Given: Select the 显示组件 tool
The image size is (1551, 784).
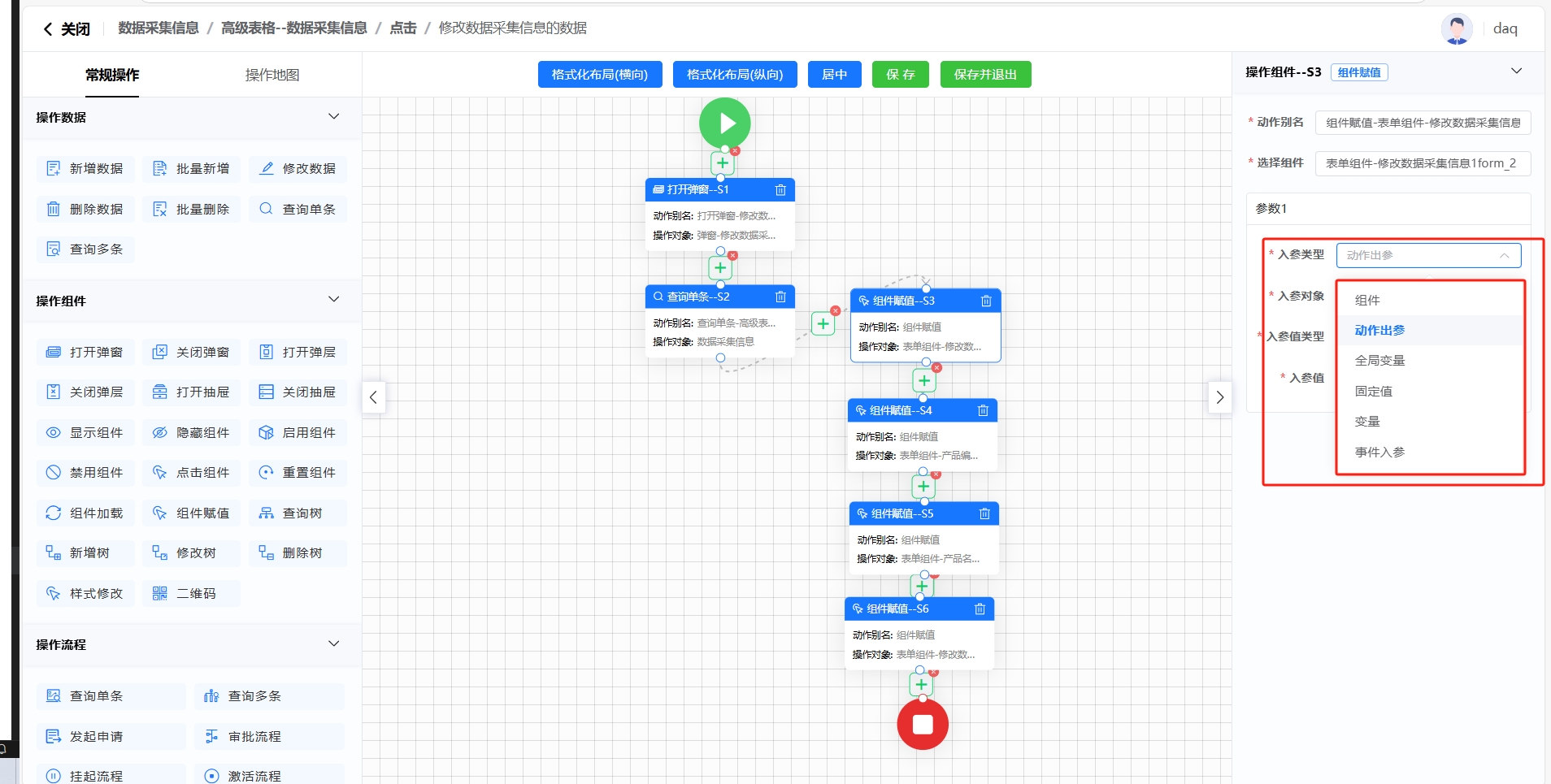Looking at the screenshot, I should [85, 433].
